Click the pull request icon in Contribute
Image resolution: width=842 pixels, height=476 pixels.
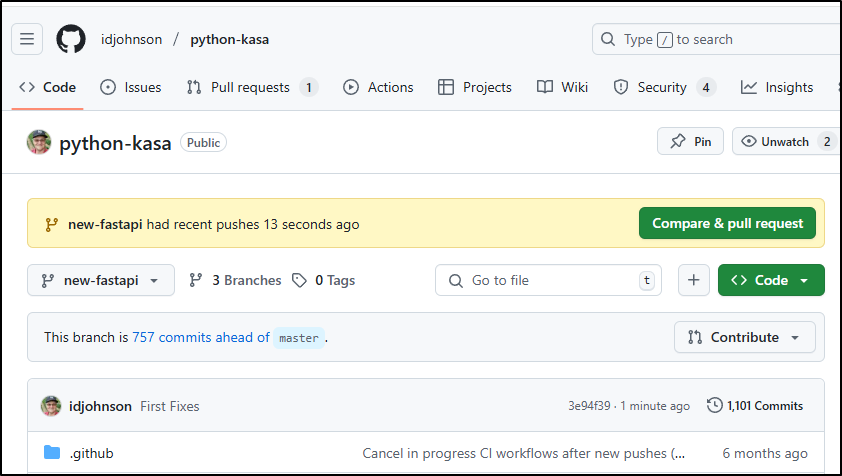695,337
